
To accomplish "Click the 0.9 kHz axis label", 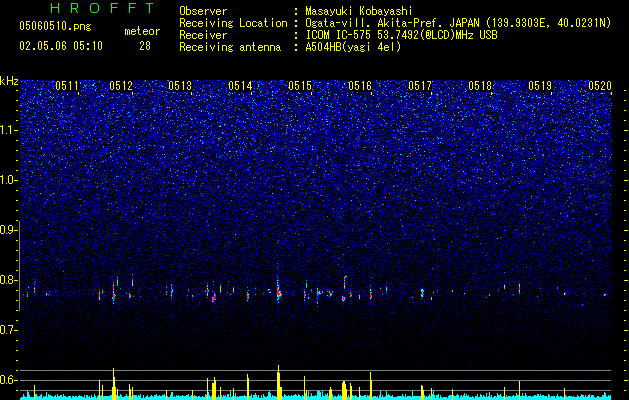I will pos(8,230).
